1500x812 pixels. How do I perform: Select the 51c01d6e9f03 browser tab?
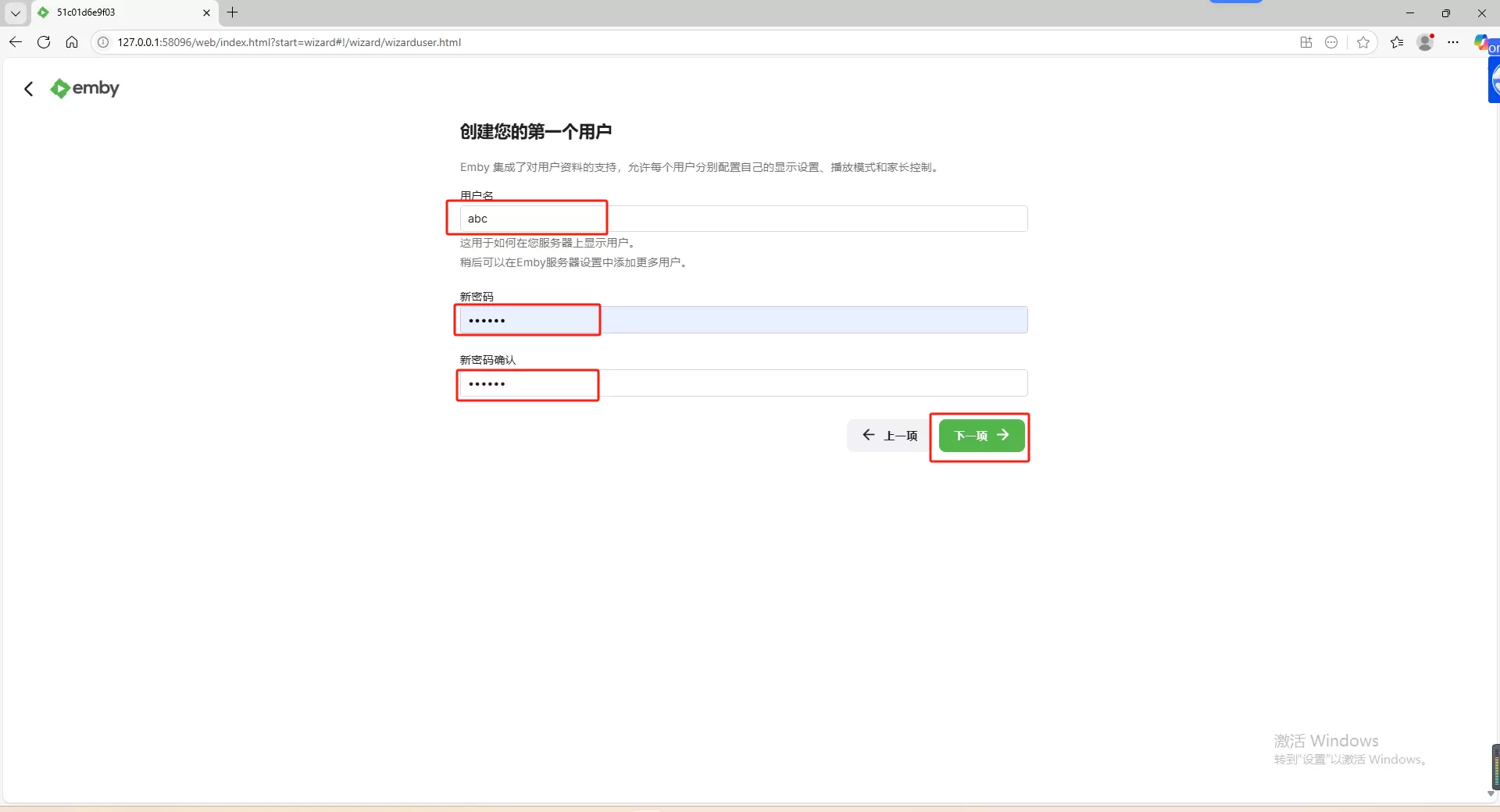(x=117, y=12)
